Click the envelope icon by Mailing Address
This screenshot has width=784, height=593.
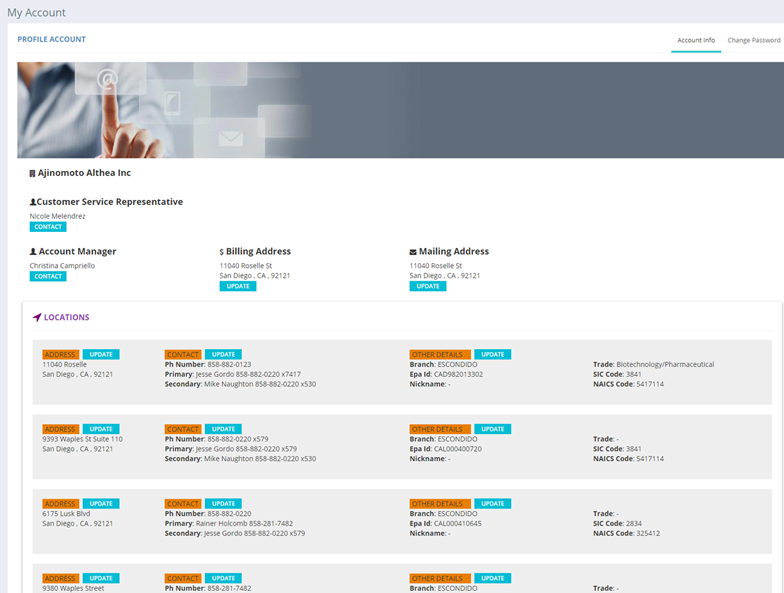(x=413, y=252)
